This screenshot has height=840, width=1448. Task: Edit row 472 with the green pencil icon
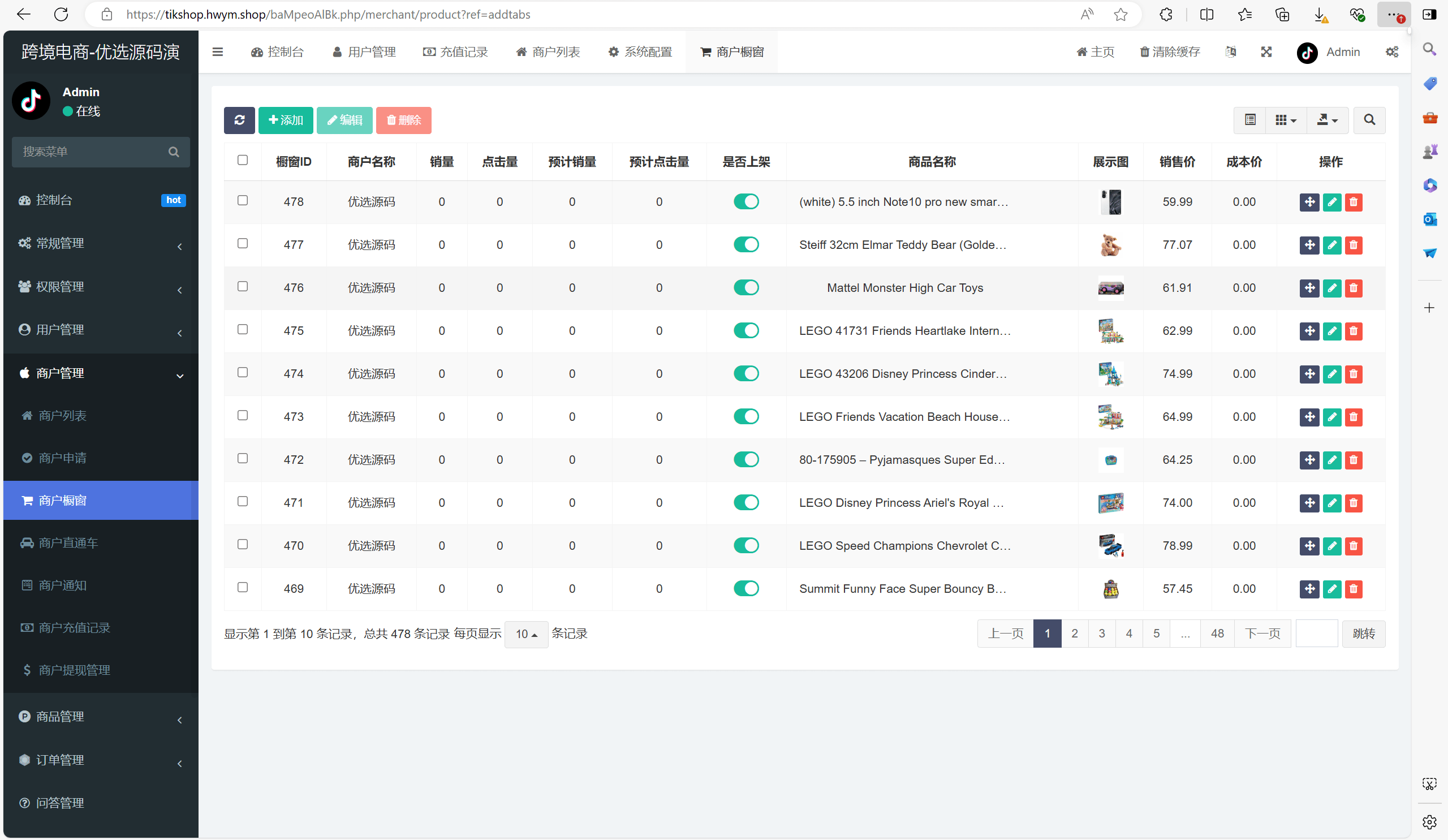point(1332,460)
